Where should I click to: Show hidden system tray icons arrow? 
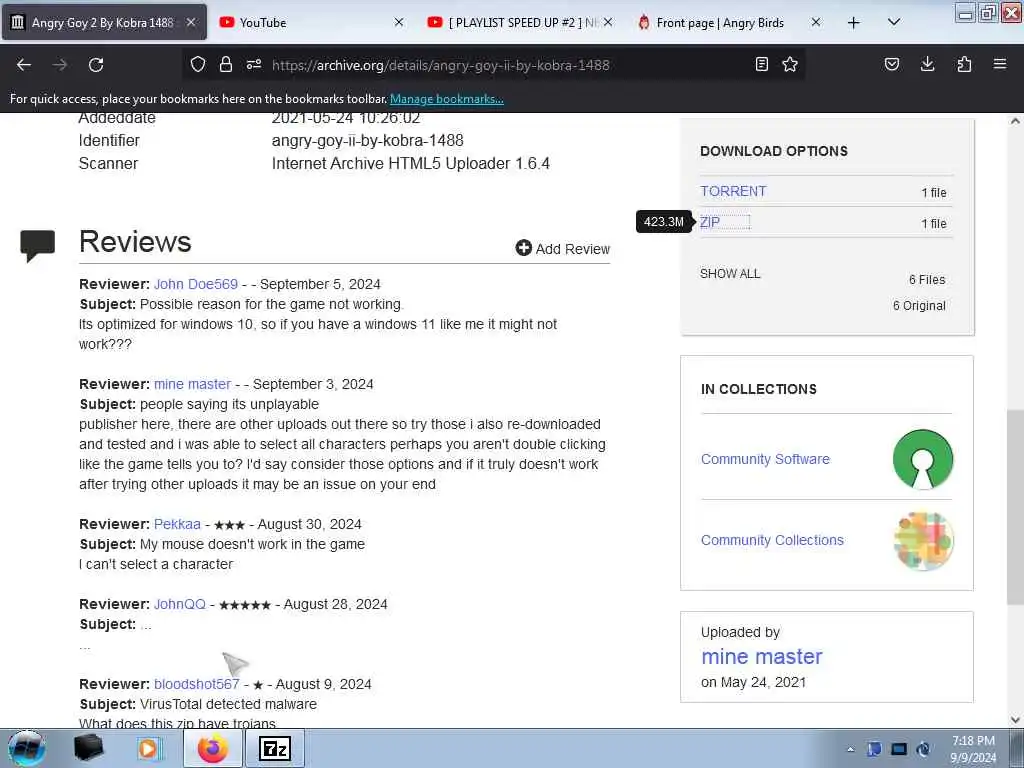[850, 750]
